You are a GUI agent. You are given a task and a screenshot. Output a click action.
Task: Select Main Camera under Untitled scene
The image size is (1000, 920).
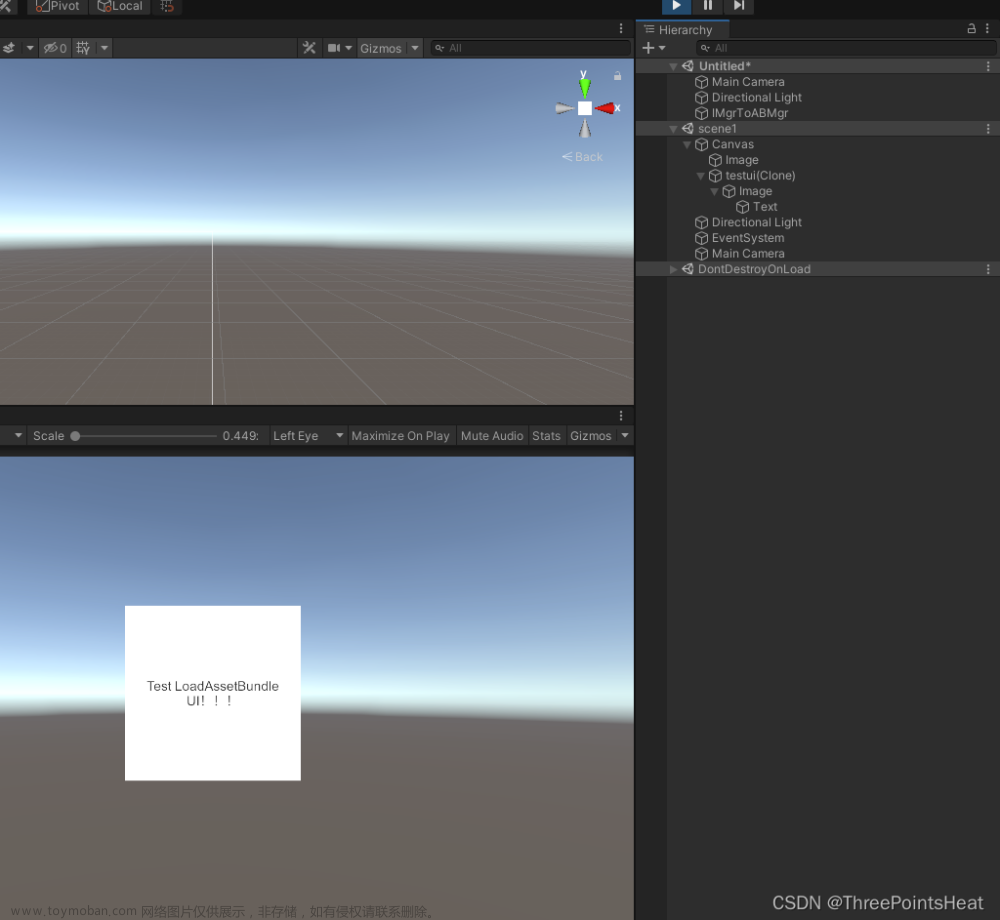pyautogui.click(x=747, y=82)
